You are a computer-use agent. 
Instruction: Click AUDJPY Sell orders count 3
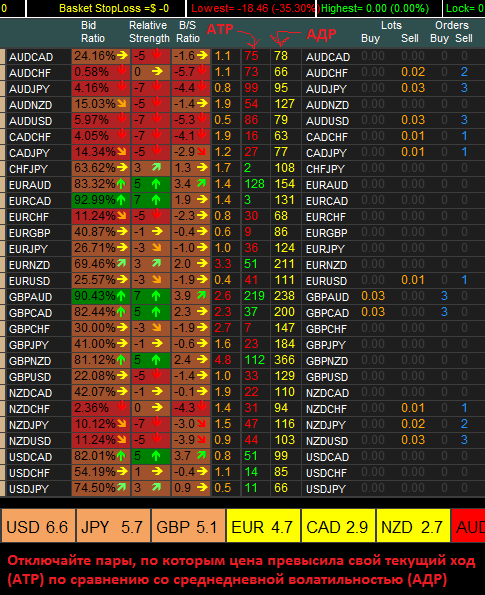click(x=464, y=88)
